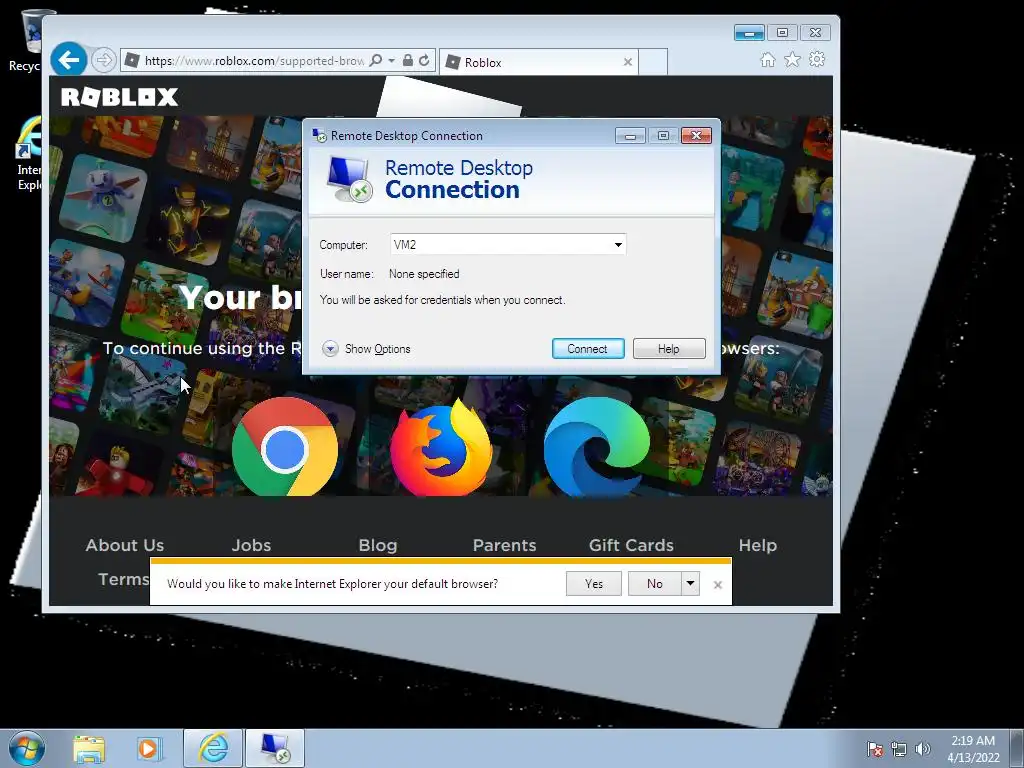Select the Roblox browser tab
The height and width of the screenshot is (768, 1024).
pos(537,62)
